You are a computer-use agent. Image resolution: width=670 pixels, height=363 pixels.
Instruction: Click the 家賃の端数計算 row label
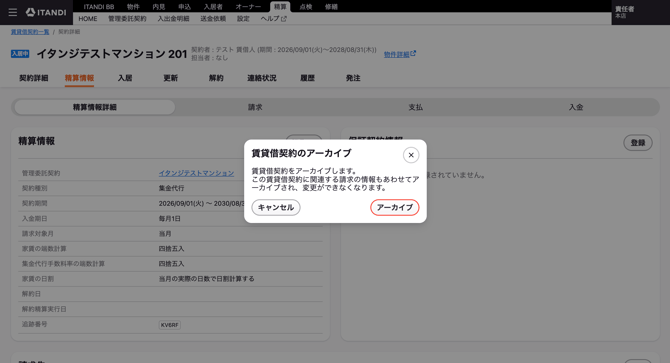[x=44, y=249]
